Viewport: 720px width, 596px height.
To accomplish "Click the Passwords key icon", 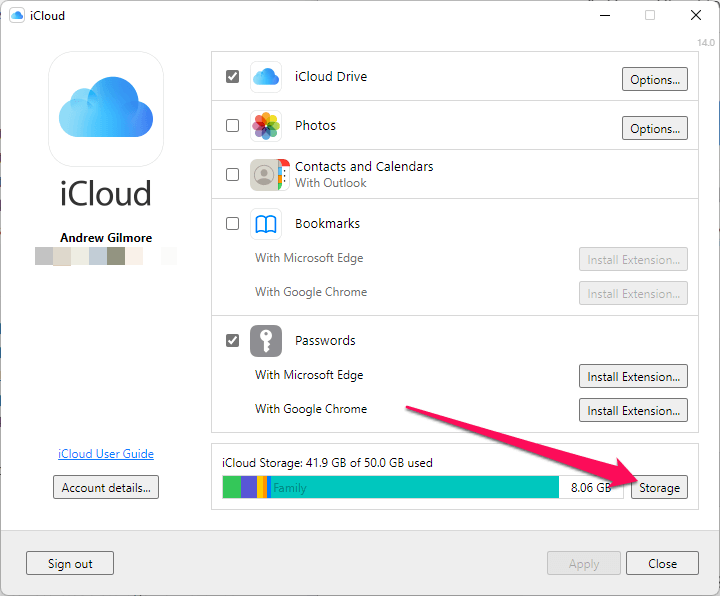I will 266,341.
